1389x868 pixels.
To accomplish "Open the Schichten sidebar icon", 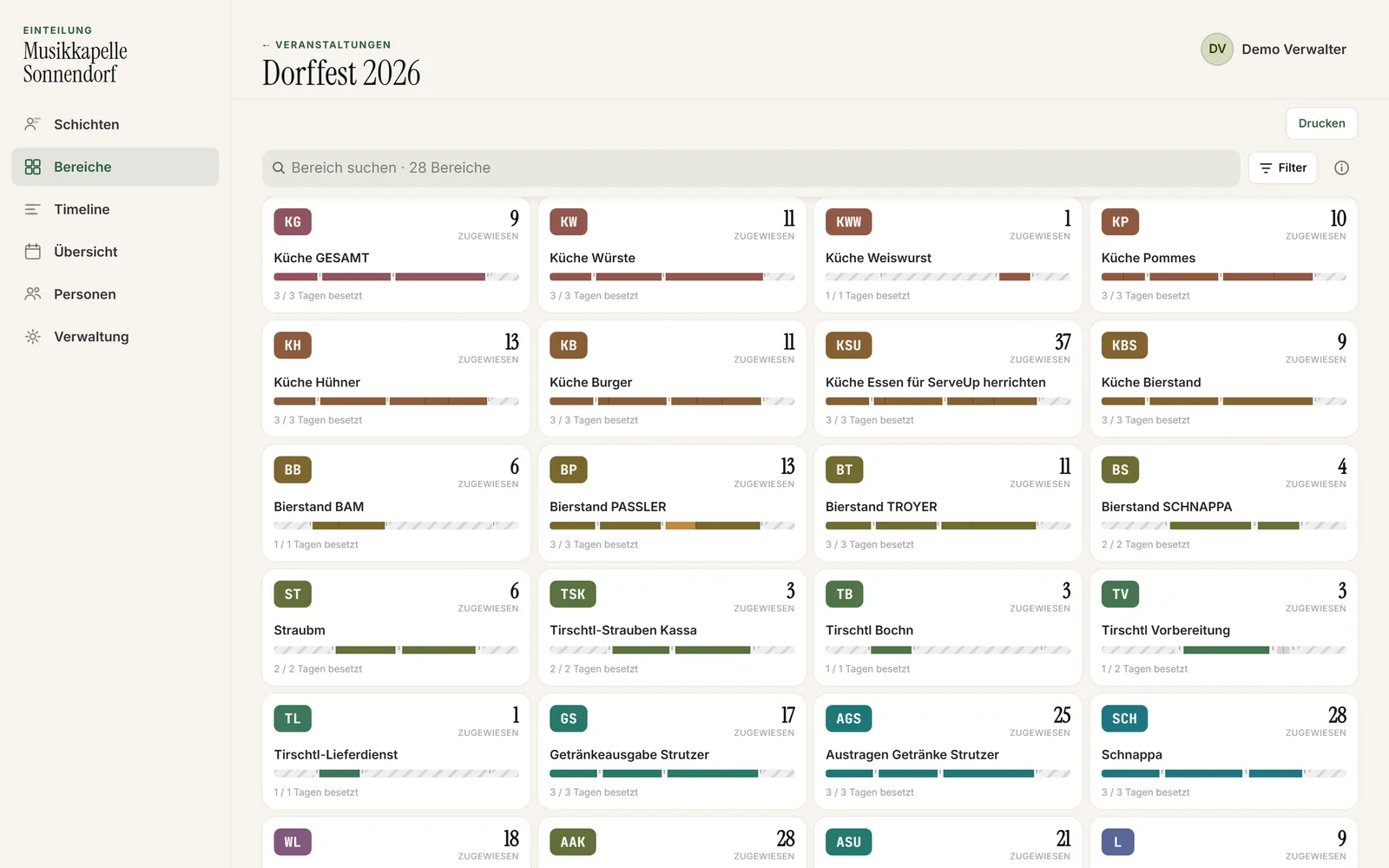I will 33,124.
